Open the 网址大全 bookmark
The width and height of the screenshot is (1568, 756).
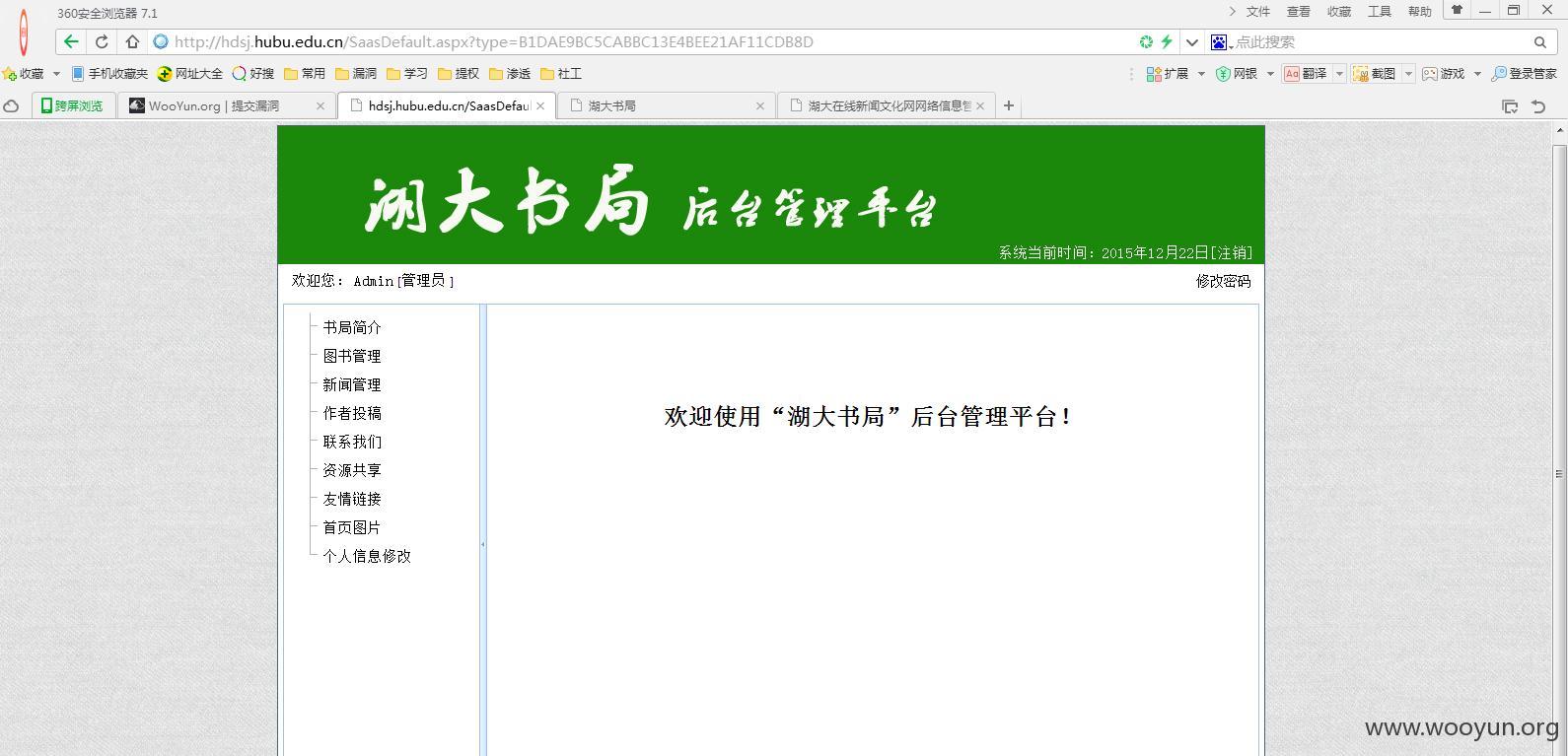click(190, 74)
